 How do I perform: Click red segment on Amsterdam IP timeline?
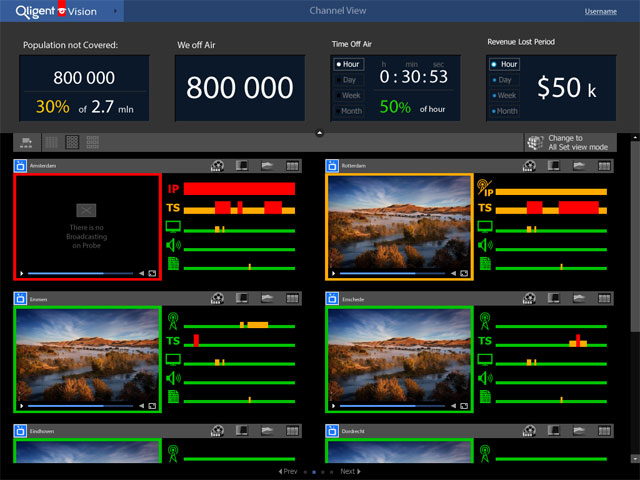[x=239, y=189]
